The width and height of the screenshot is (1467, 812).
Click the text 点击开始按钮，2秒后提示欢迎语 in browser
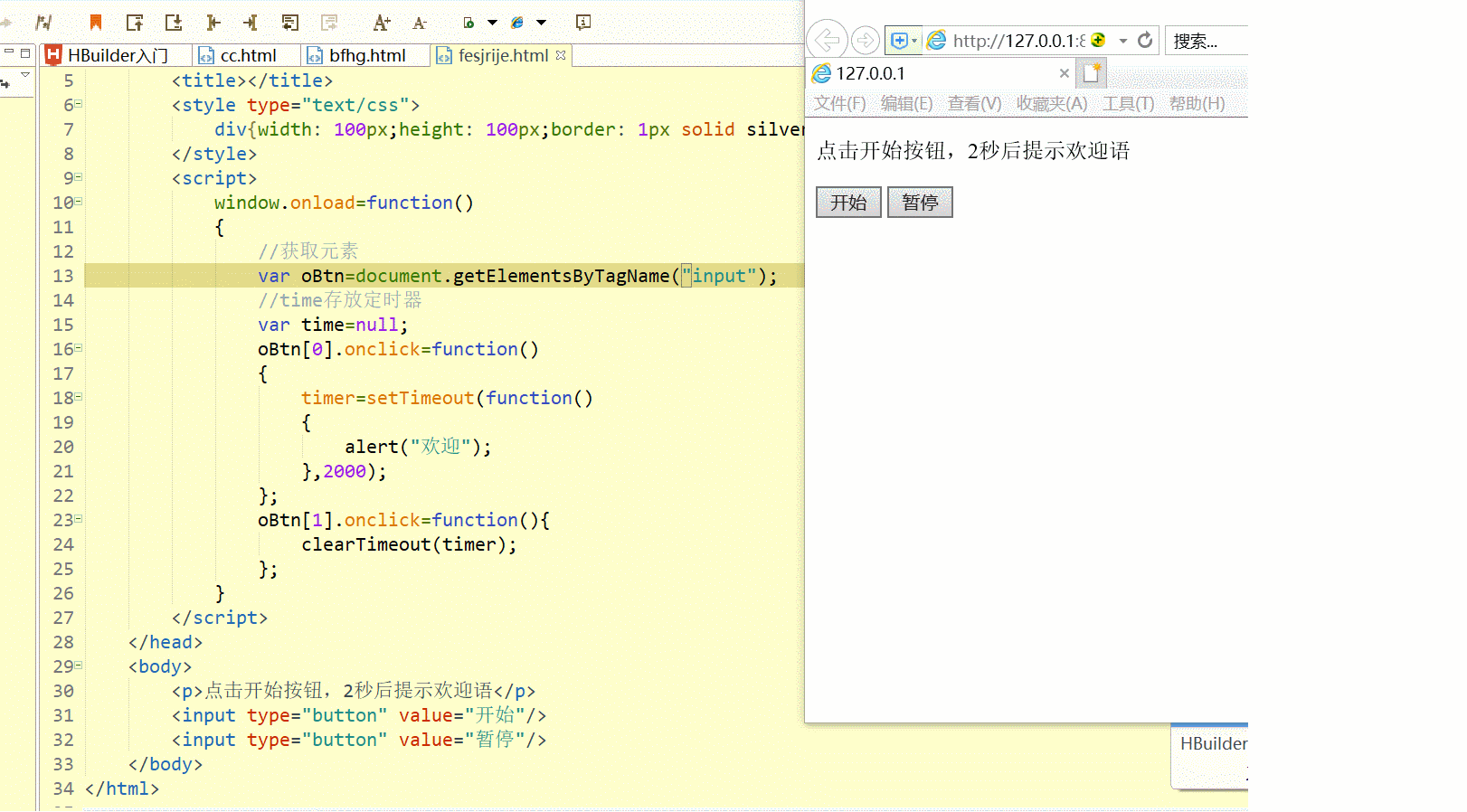pyautogui.click(x=973, y=151)
